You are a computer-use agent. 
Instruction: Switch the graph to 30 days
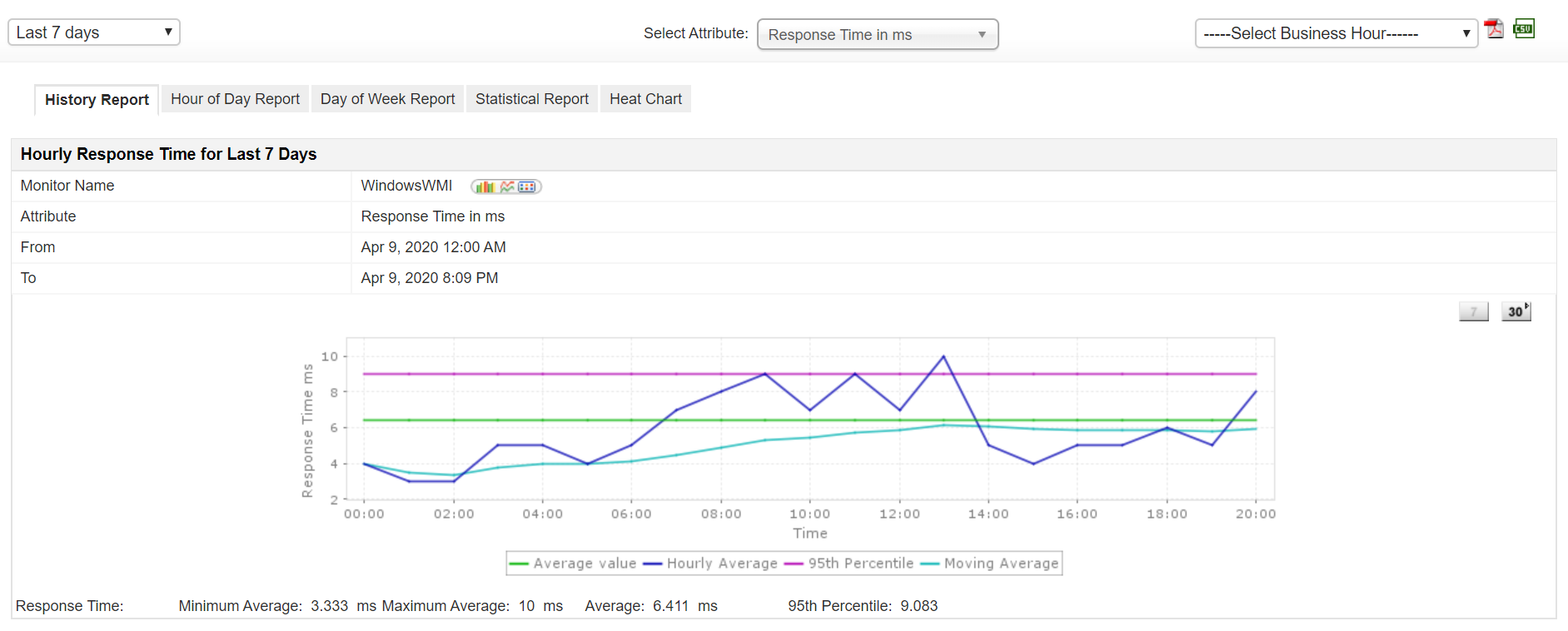[x=1516, y=311]
